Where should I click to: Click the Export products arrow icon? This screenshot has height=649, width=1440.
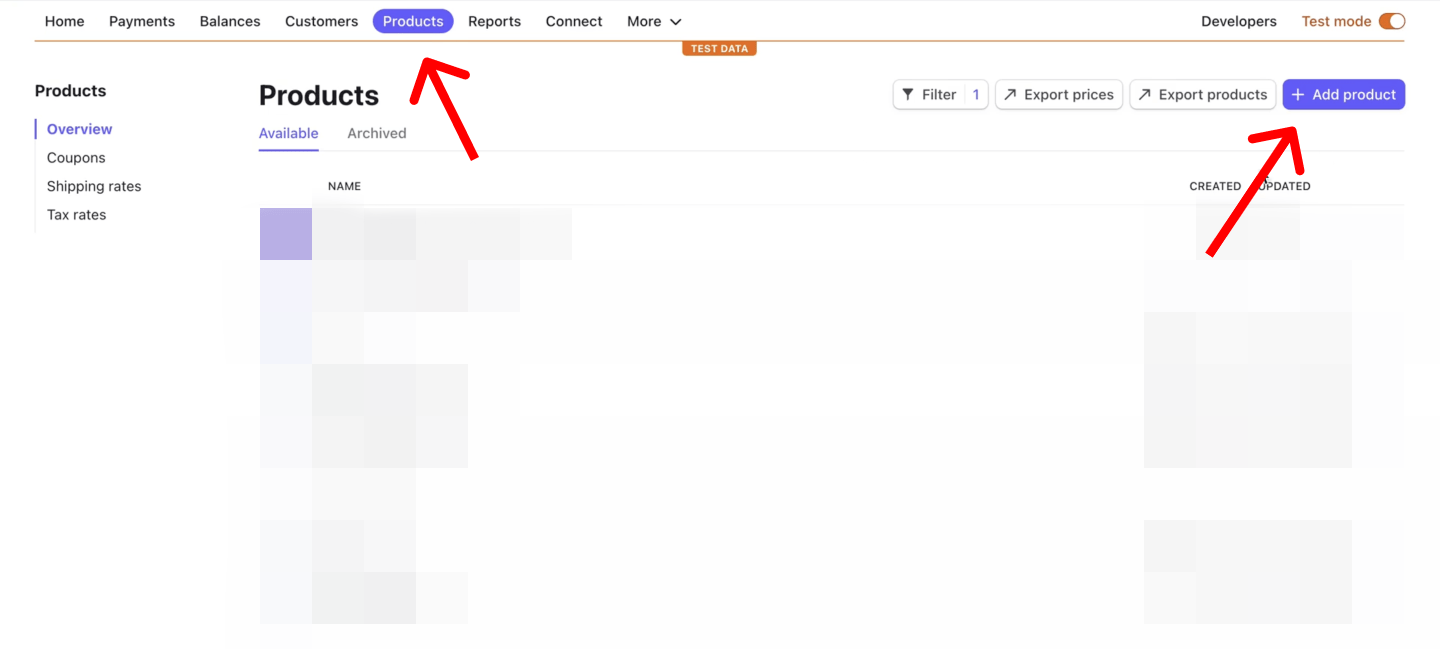pyautogui.click(x=1147, y=94)
